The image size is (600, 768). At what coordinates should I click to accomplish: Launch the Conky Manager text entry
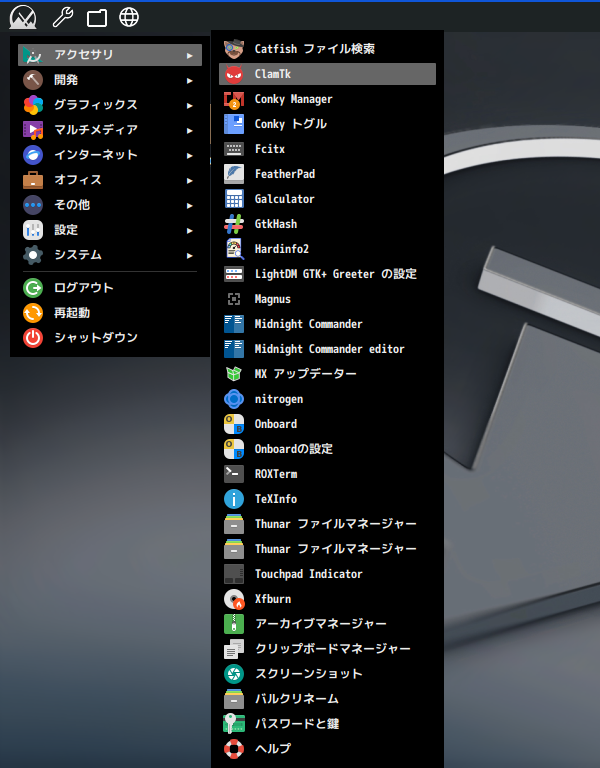pyautogui.click(x=293, y=99)
